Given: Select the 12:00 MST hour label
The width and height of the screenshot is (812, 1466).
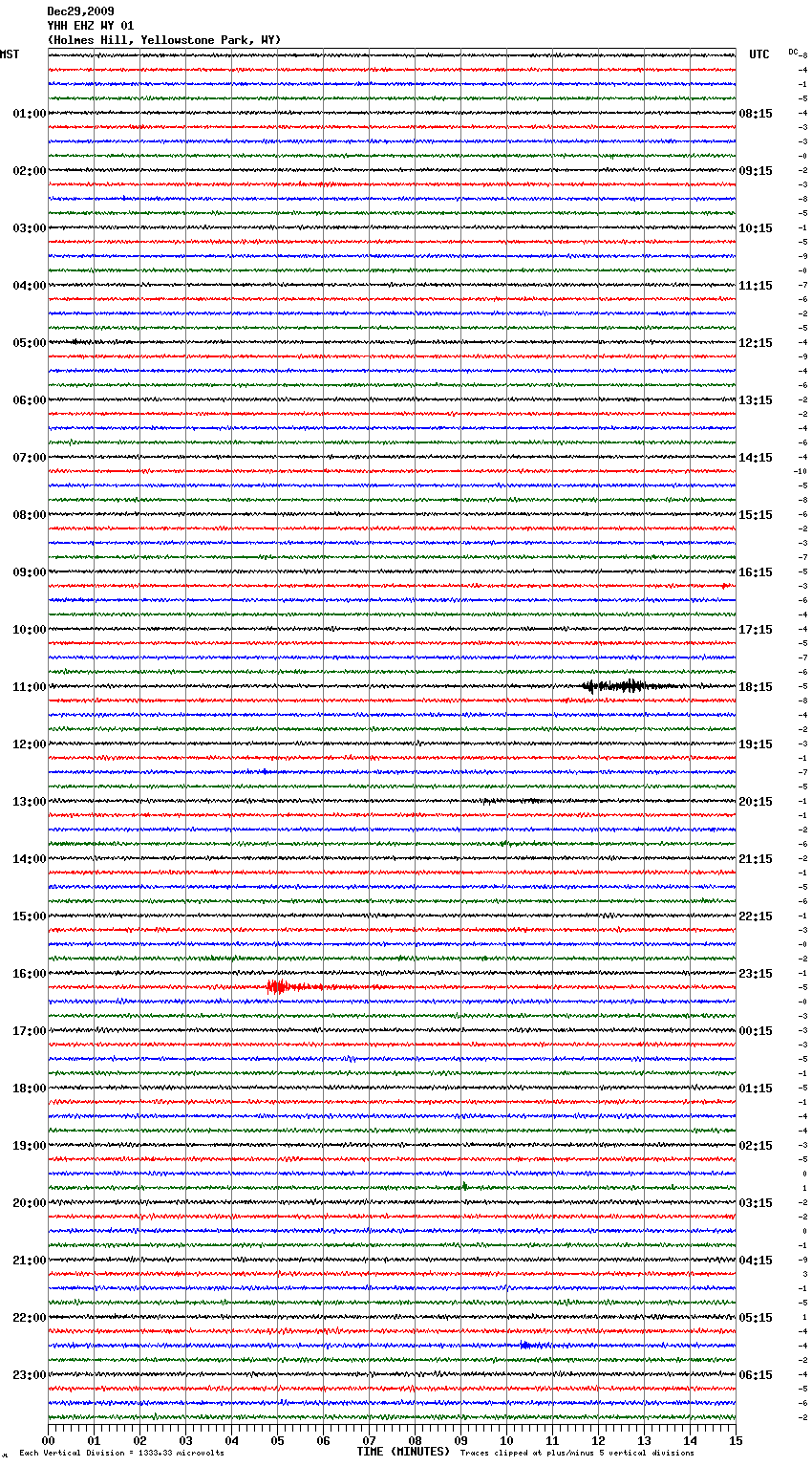Looking at the screenshot, I should point(29,744).
